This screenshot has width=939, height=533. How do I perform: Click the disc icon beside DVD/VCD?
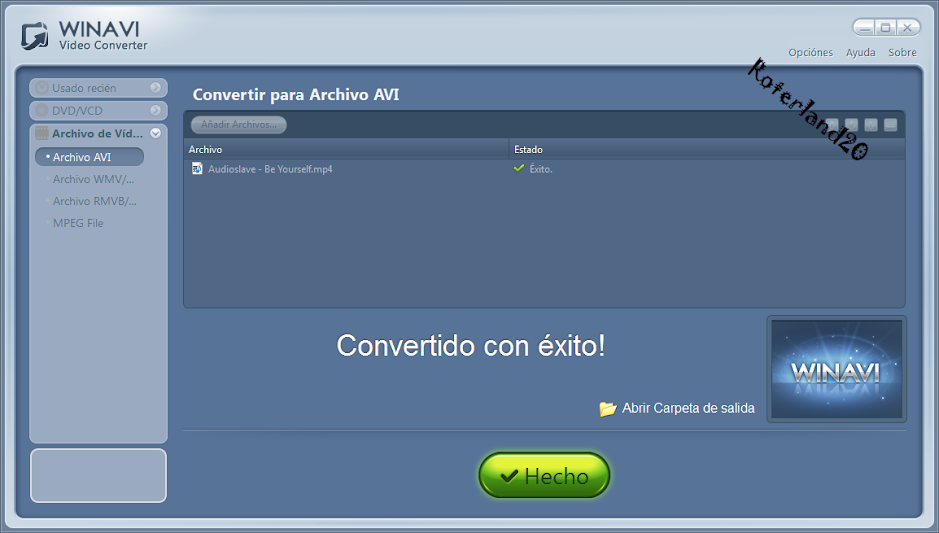41,111
